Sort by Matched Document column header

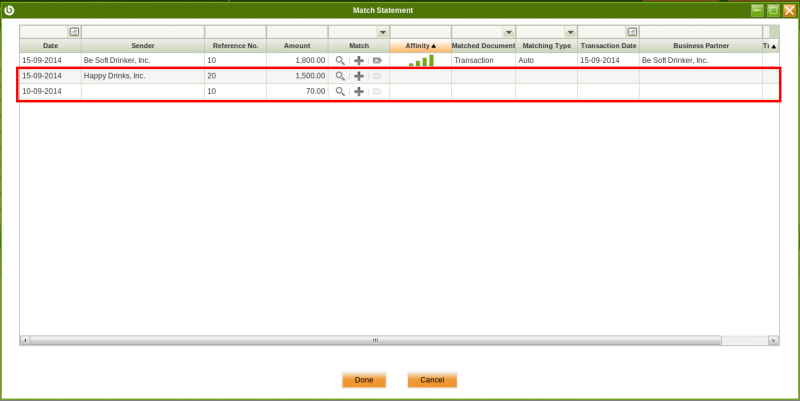(x=484, y=45)
